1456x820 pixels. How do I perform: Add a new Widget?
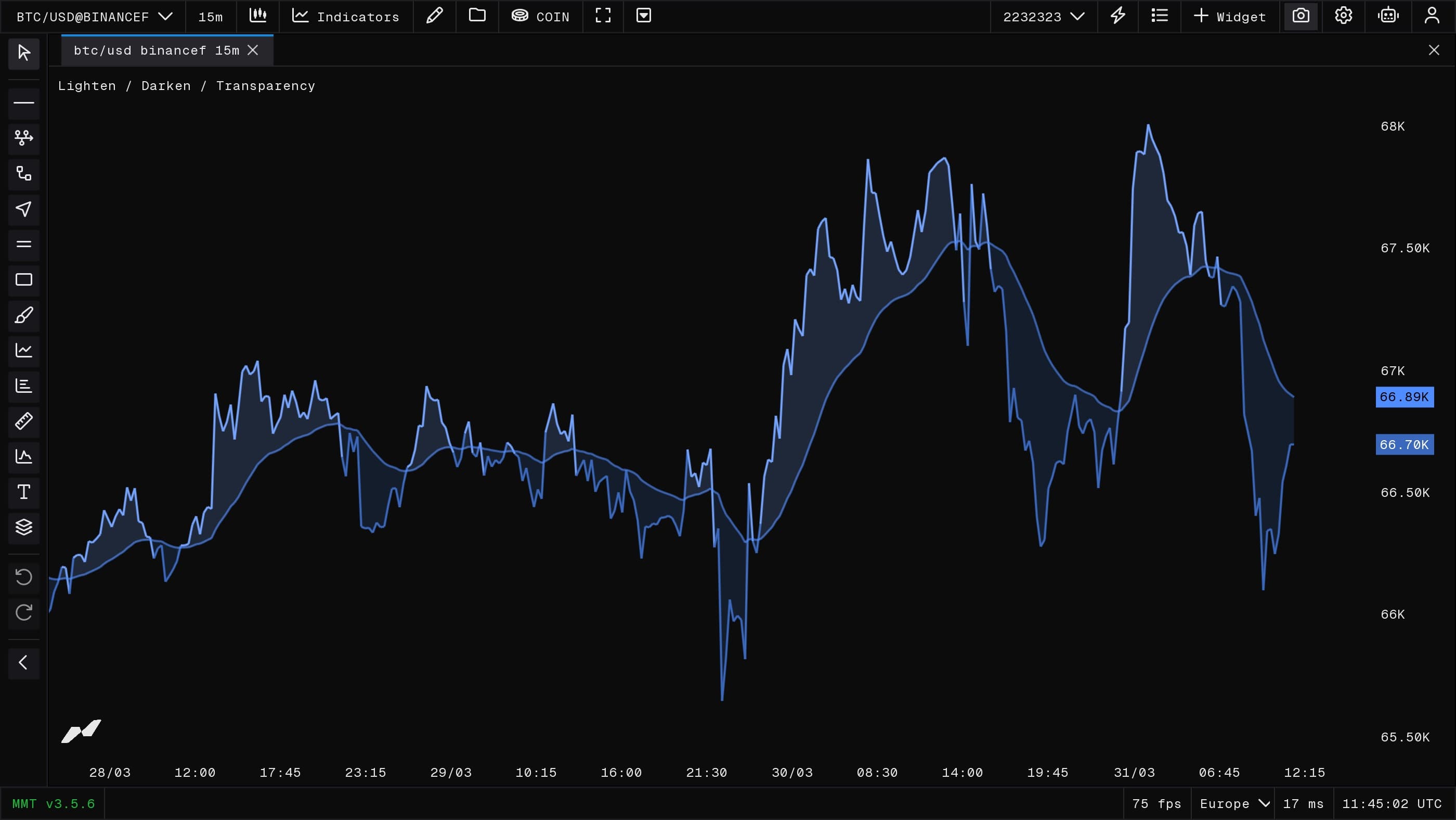[1230, 17]
